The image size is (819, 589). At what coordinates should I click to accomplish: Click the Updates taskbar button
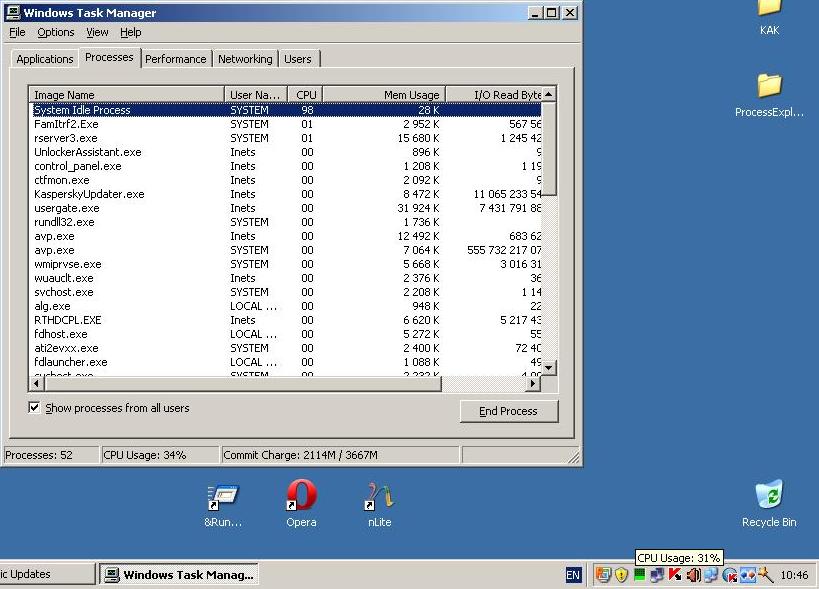point(46,574)
